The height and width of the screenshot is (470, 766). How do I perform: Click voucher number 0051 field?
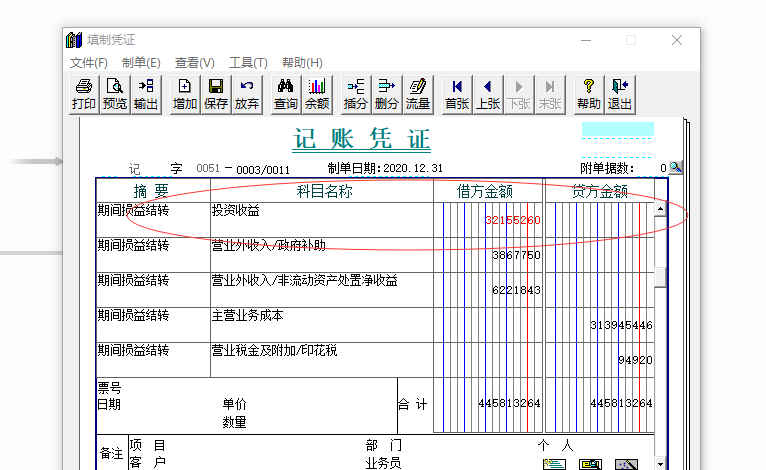[208, 169]
